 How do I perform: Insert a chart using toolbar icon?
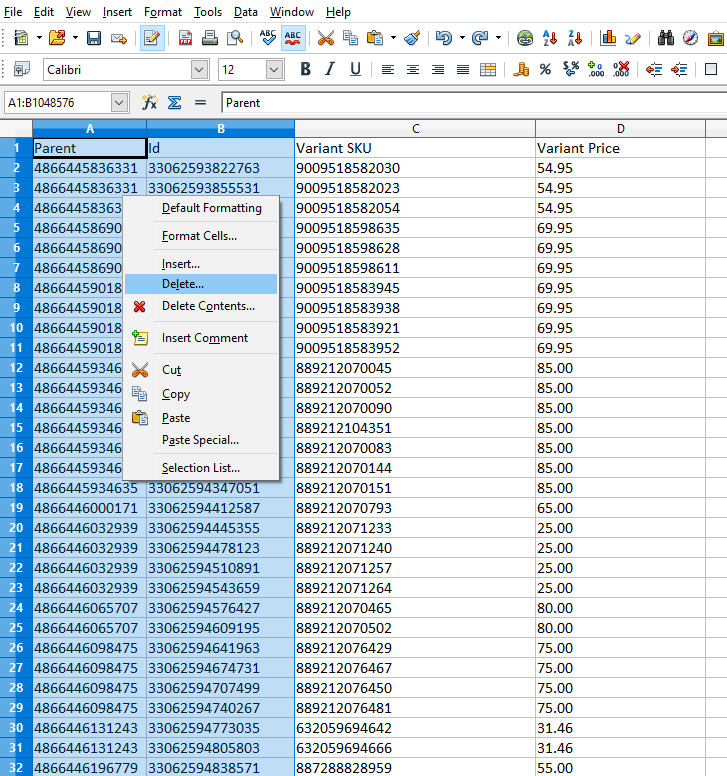click(x=608, y=39)
